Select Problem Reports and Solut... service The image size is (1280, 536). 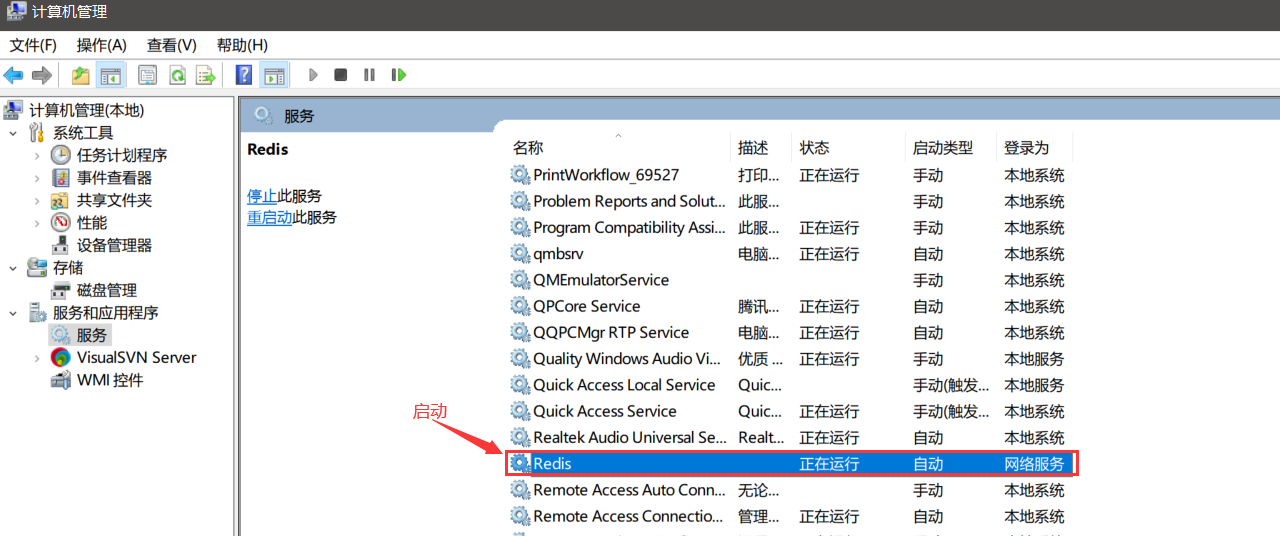(790, 201)
